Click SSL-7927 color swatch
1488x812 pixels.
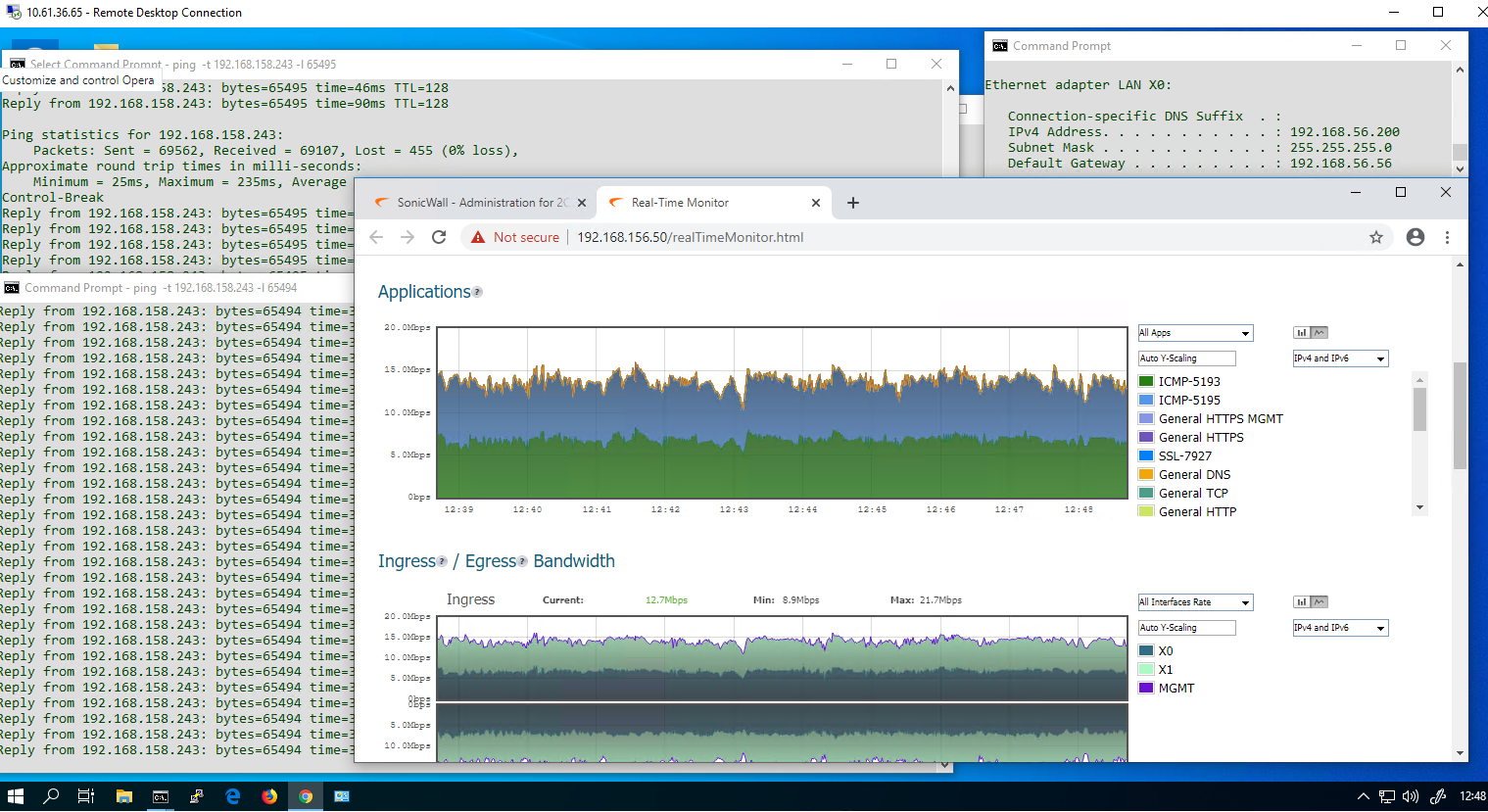point(1146,455)
